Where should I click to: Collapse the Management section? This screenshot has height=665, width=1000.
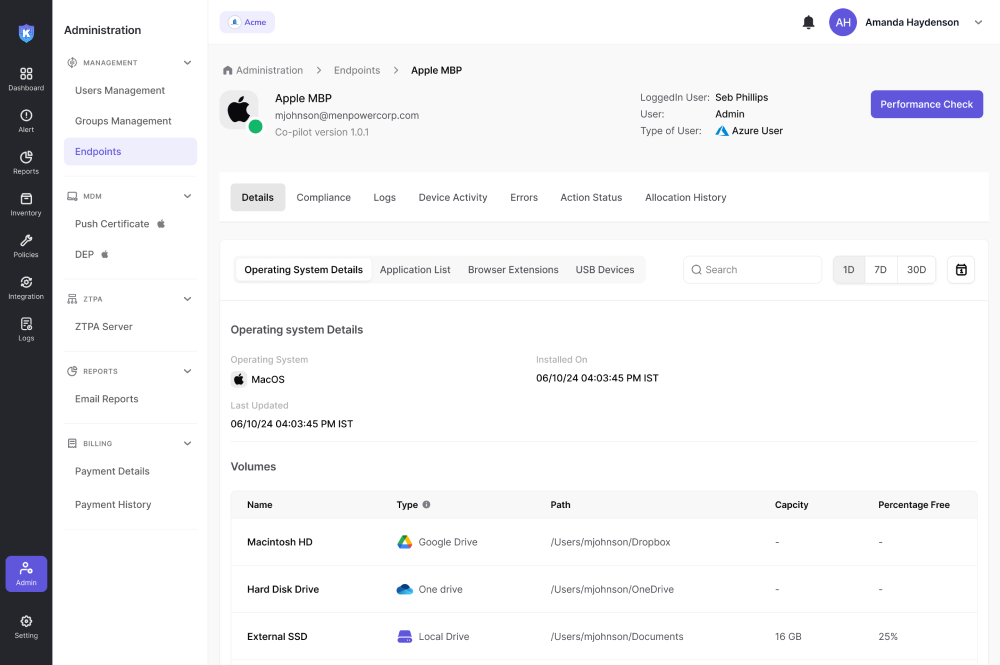187,63
